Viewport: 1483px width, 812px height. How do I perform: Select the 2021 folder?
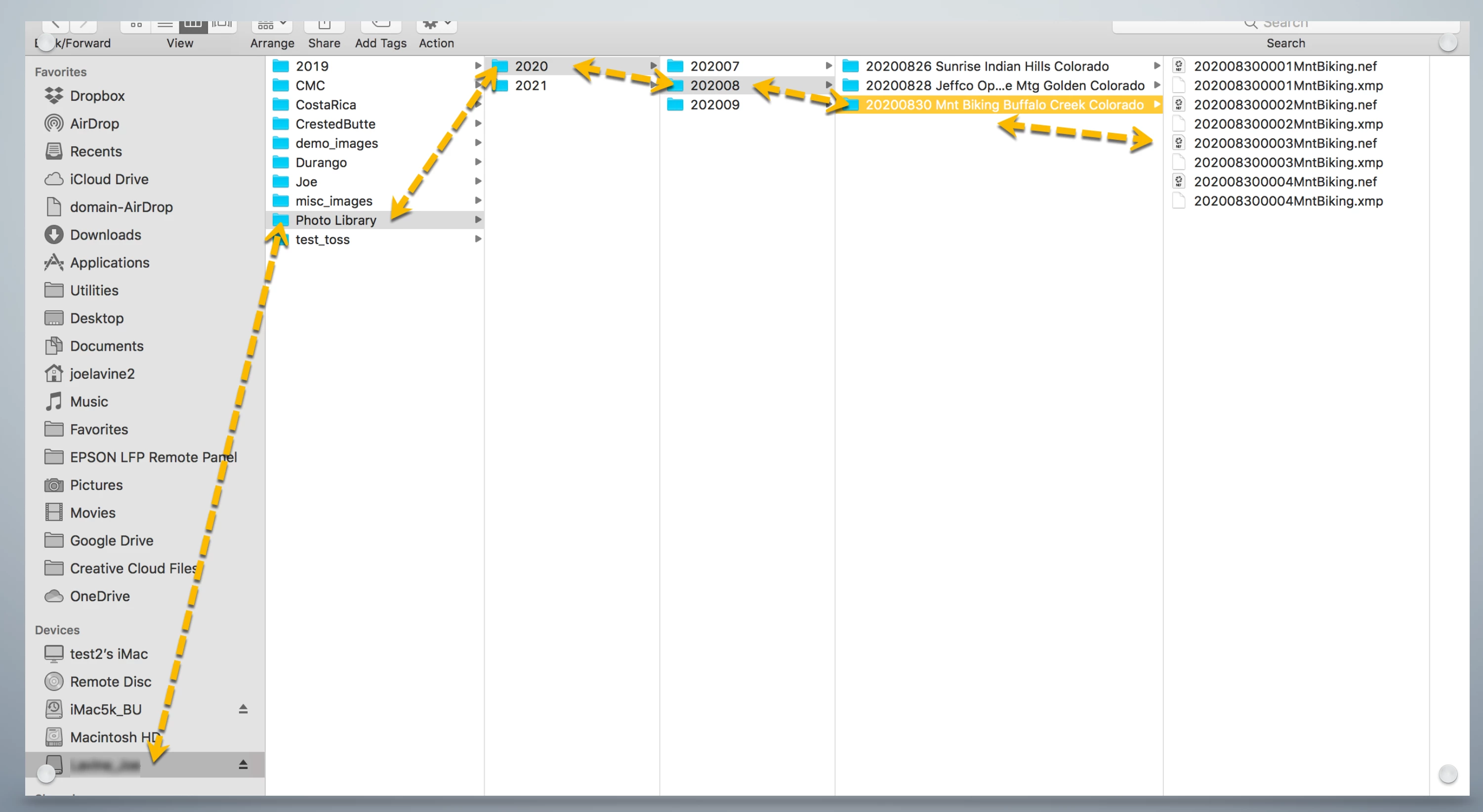(530, 85)
